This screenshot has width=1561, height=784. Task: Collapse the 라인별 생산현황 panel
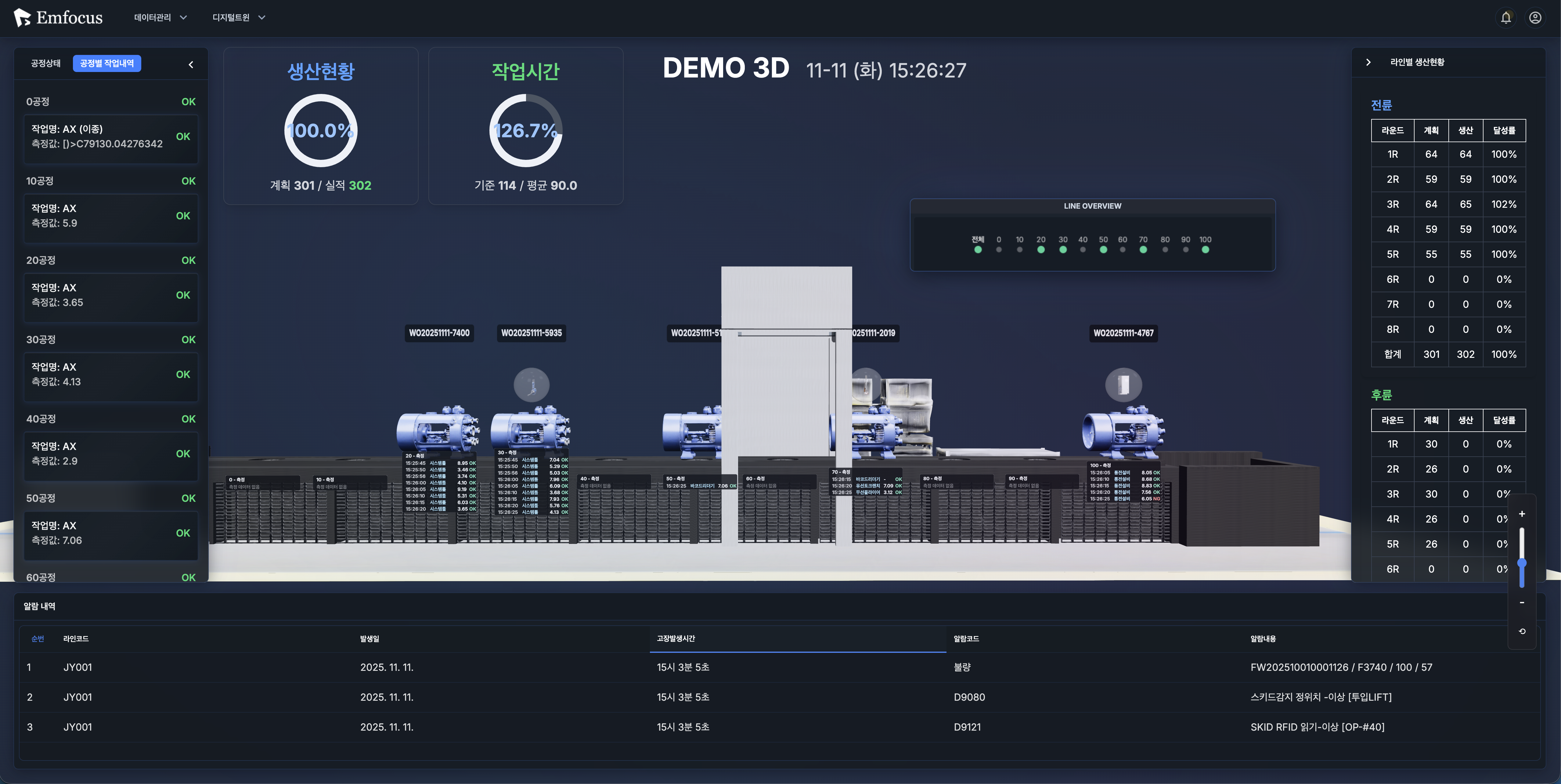click(1368, 62)
